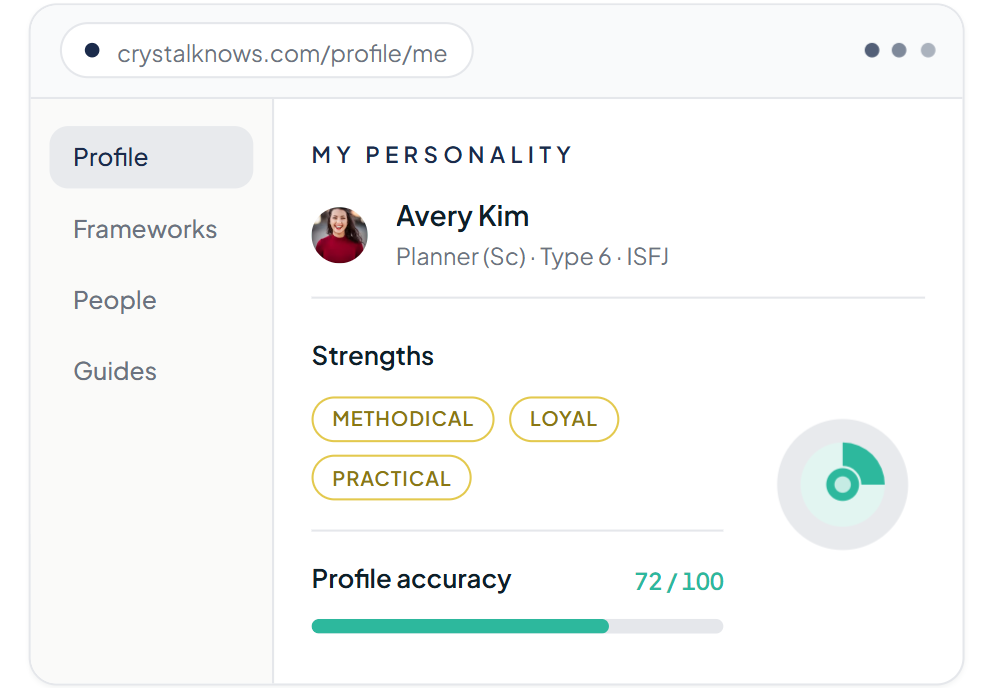Click the LOYAL strength tag

tap(563, 419)
